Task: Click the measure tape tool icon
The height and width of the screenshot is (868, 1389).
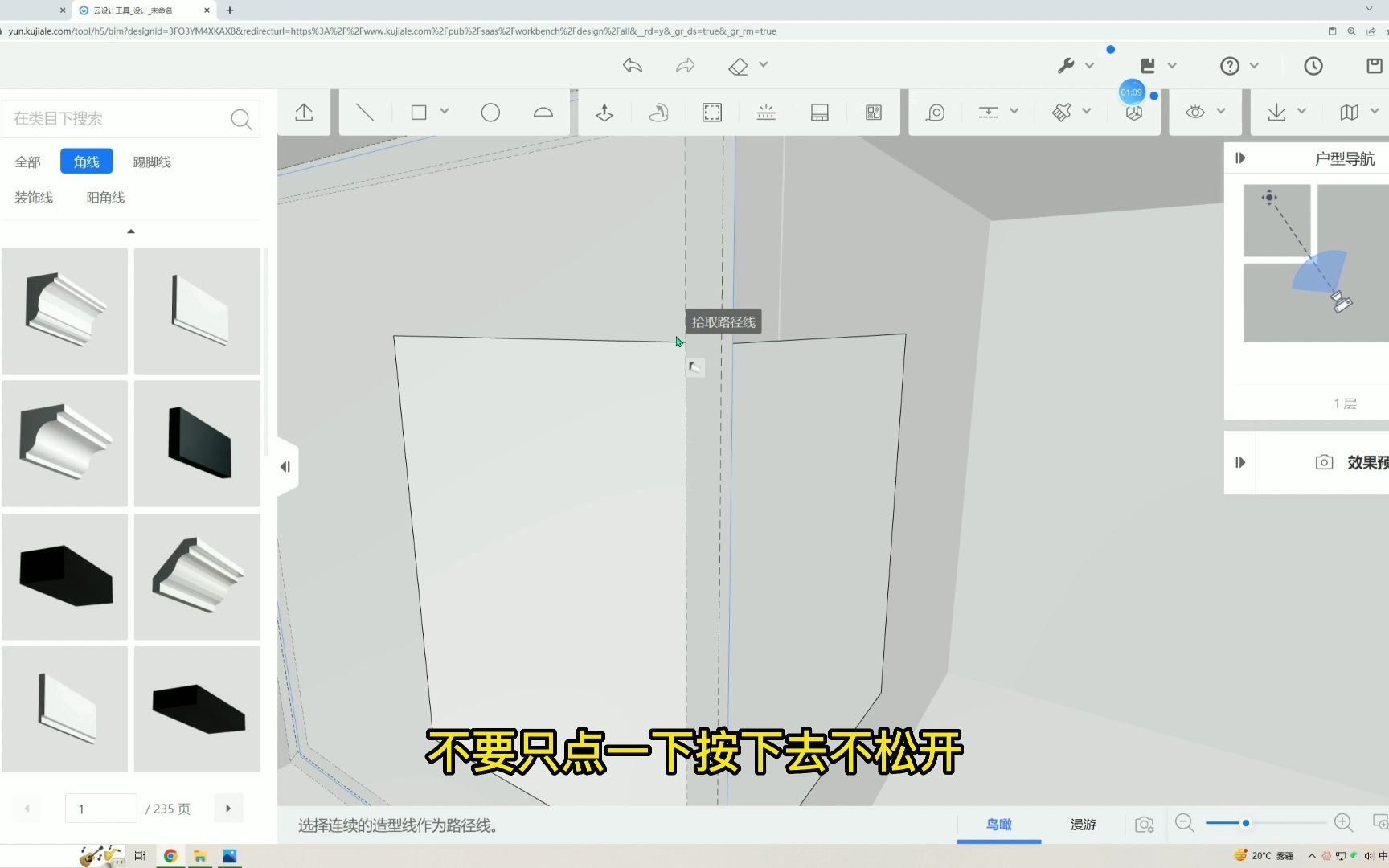Action: 935,113
